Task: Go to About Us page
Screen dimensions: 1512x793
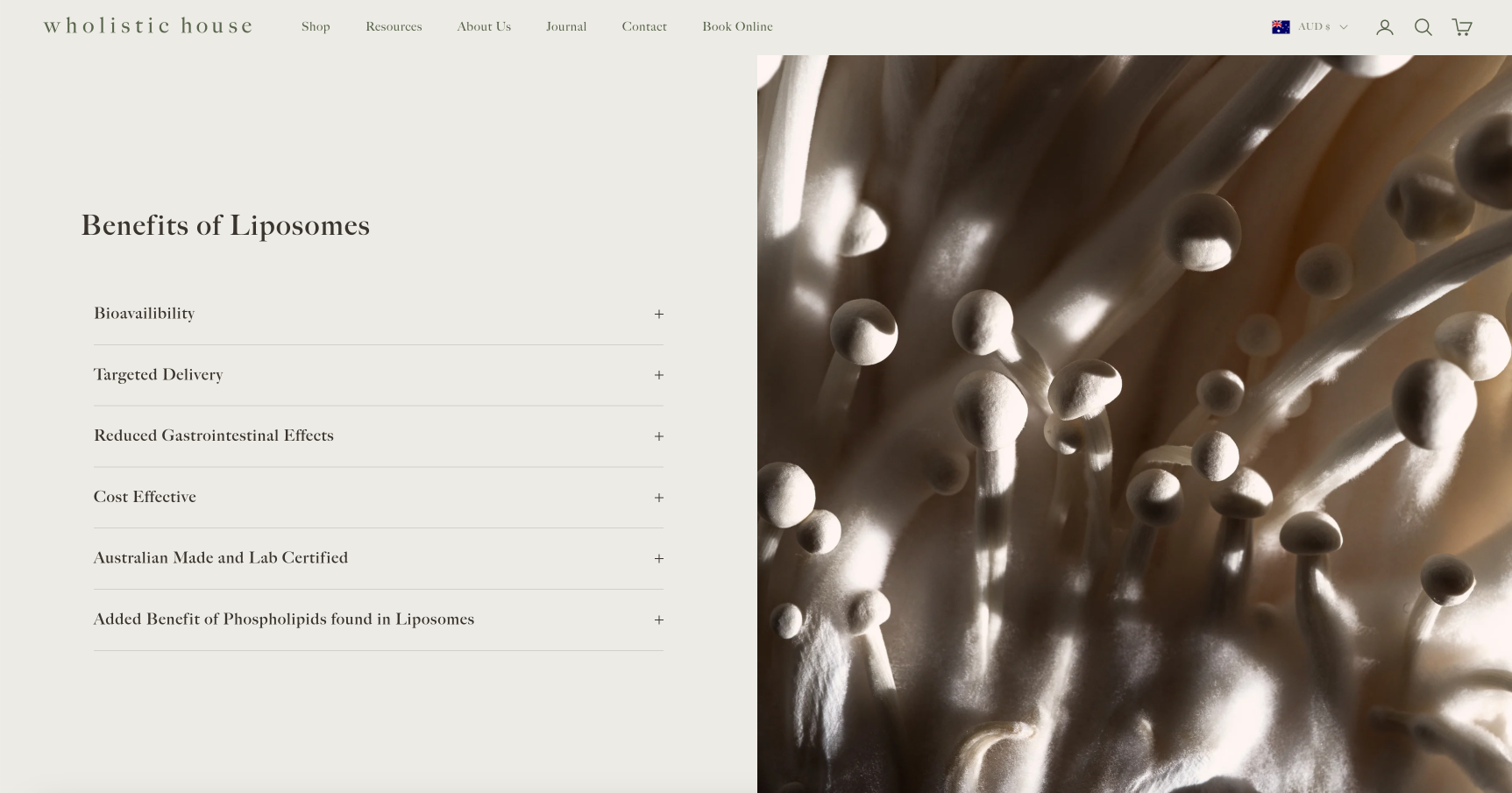Action: pyautogui.click(x=484, y=27)
